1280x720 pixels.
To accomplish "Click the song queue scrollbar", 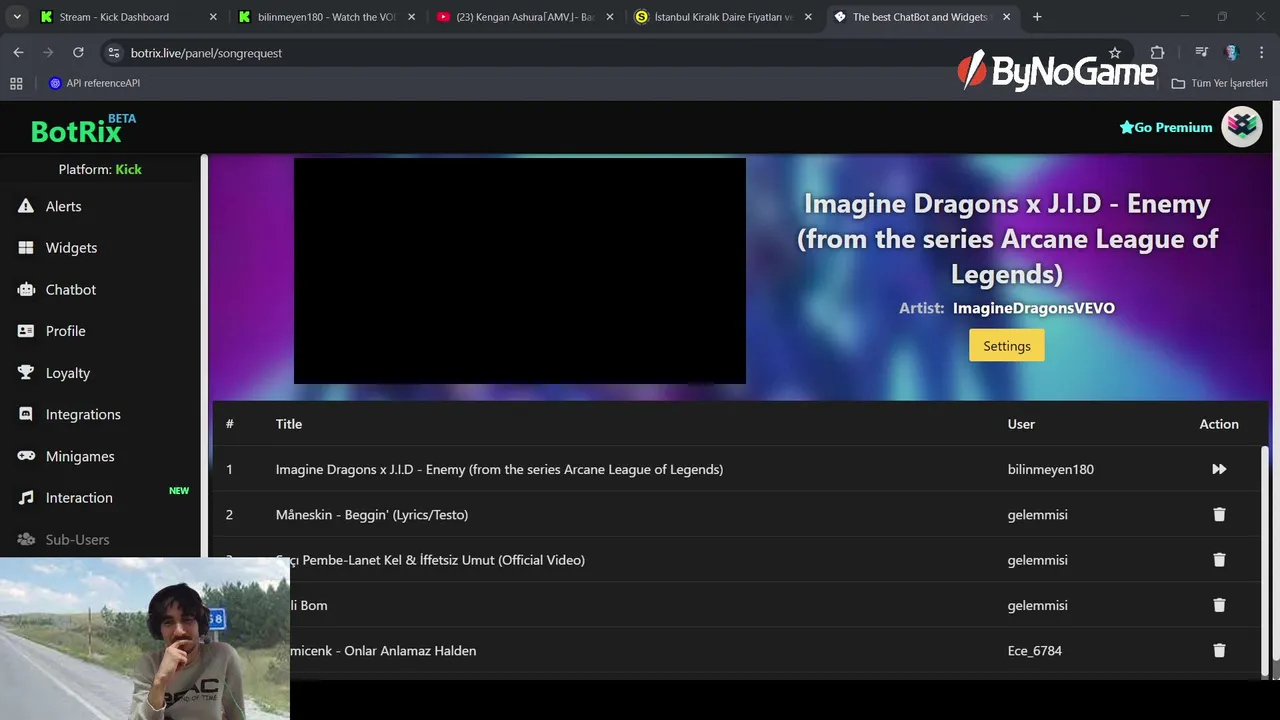I will (x=1265, y=560).
